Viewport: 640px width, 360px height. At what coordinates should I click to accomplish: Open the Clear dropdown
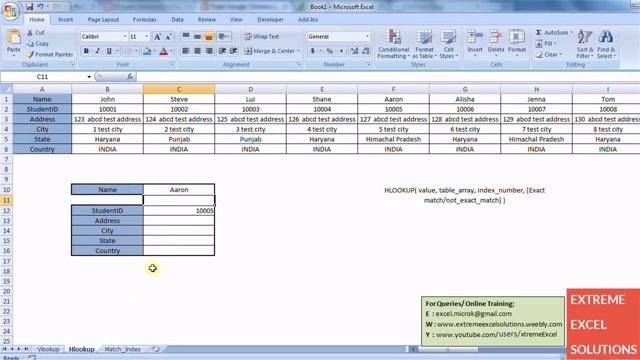tap(549, 54)
